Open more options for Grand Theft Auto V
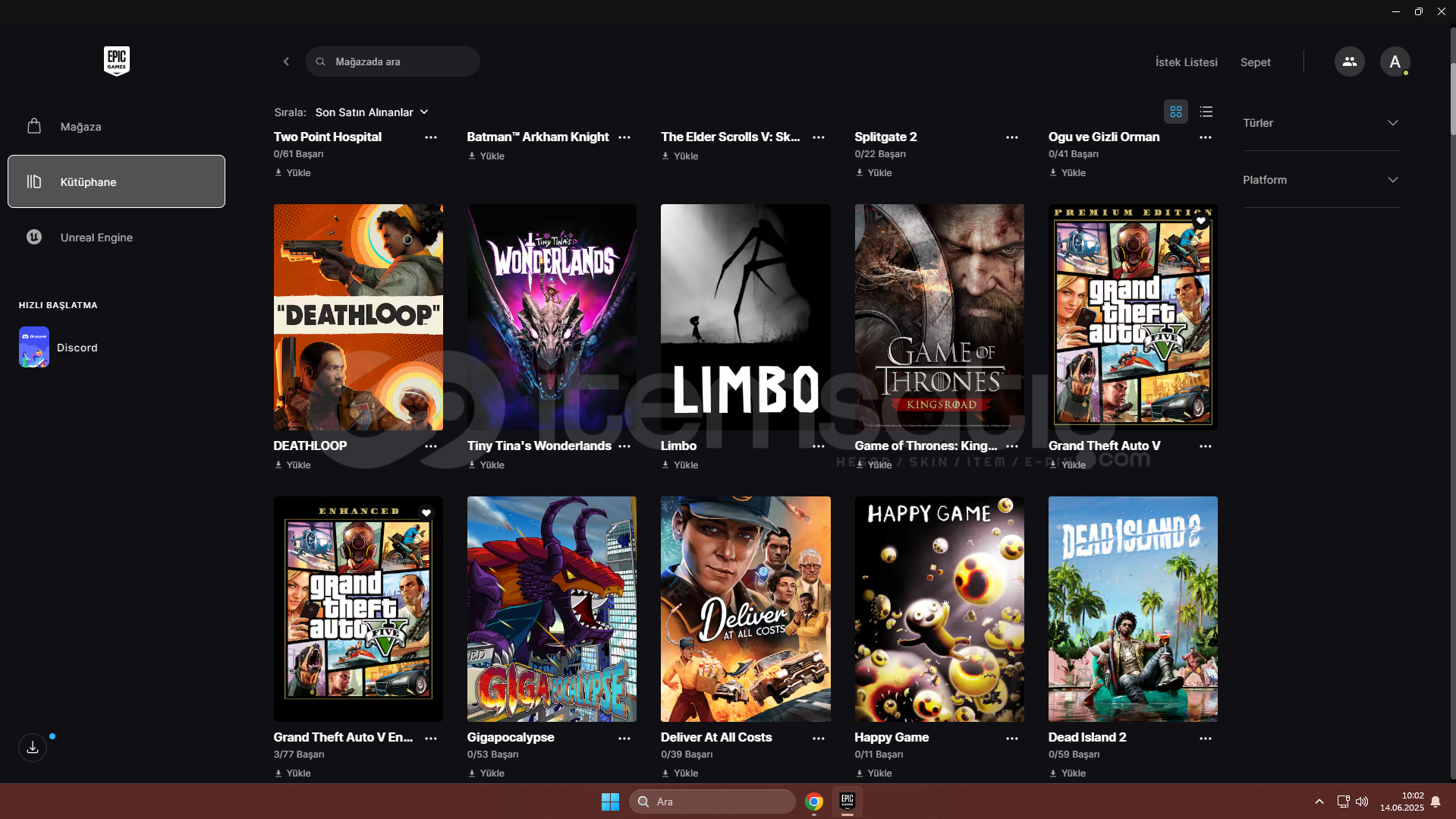This screenshot has height=819, width=1456. [1206, 446]
